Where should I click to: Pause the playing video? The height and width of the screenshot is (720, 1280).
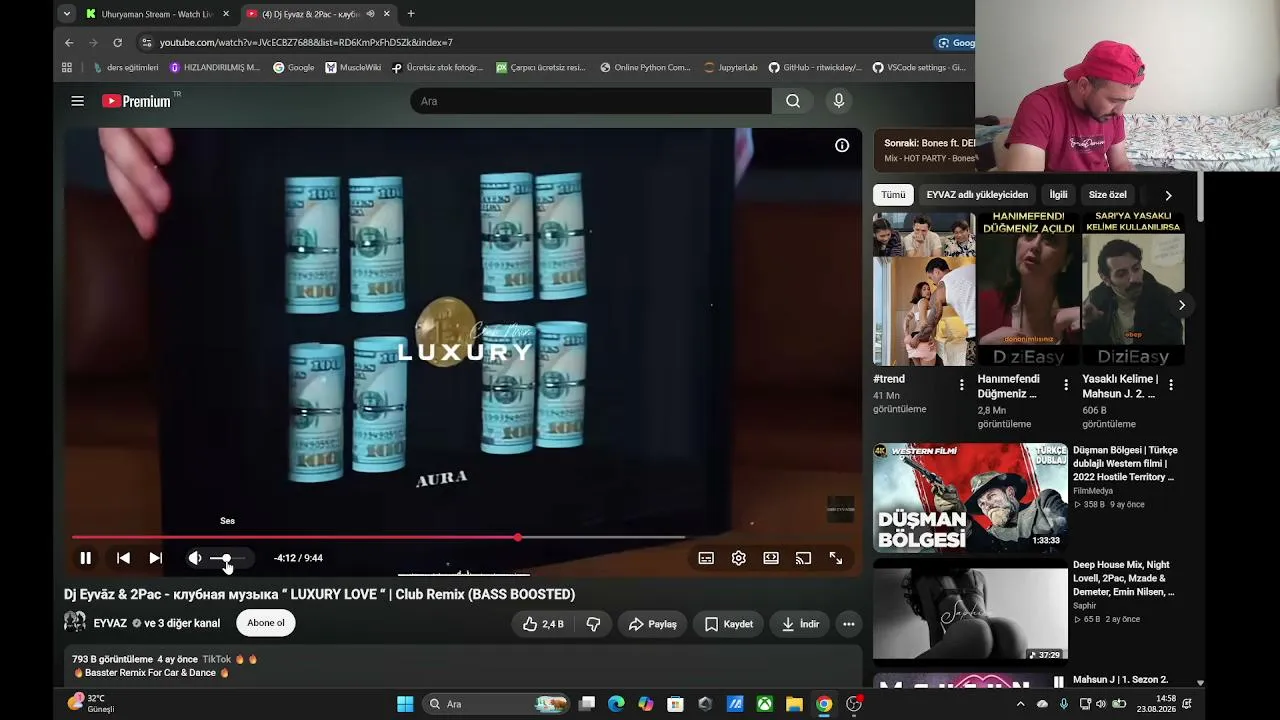(x=86, y=558)
